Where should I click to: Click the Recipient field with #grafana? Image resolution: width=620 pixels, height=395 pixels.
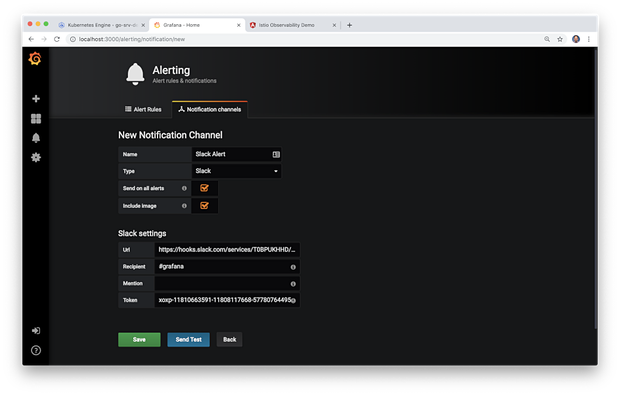tap(227, 266)
